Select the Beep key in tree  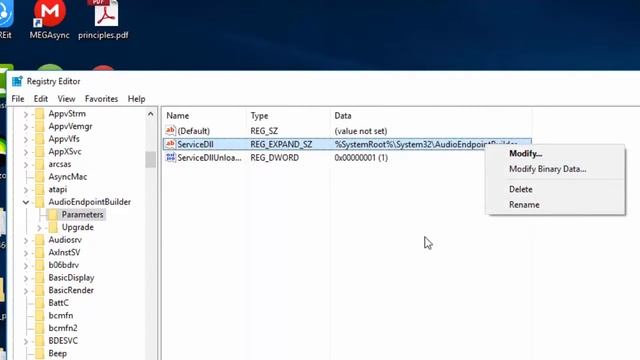pyautogui.click(x=58, y=353)
